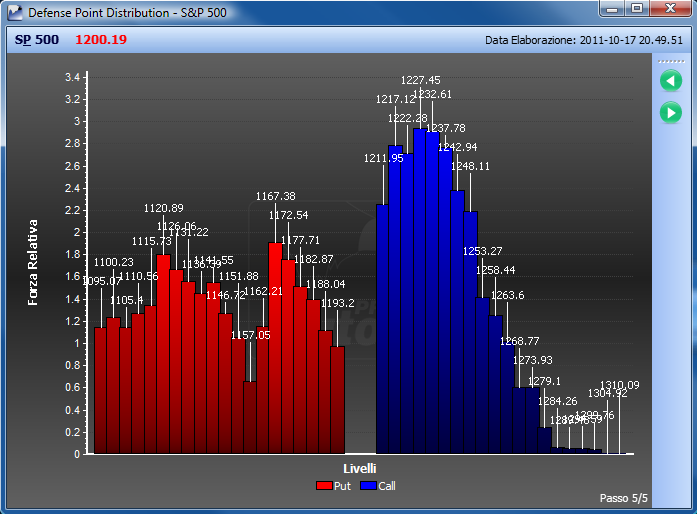Screen dimensions: 697x514
Task: Select the put bar labeled 1120.89
Action: 164,354
